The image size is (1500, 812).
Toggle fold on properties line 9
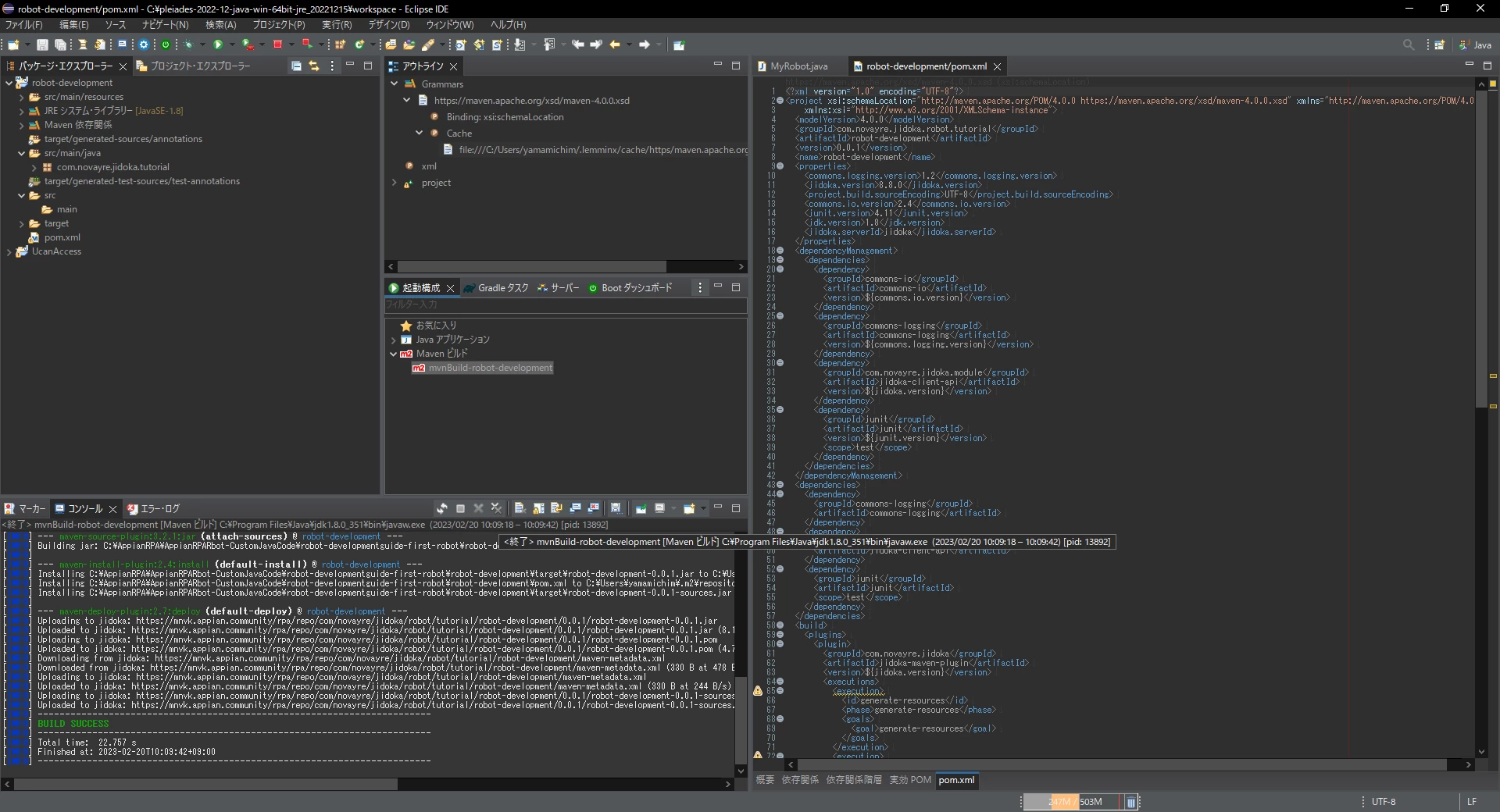(780, 166)
